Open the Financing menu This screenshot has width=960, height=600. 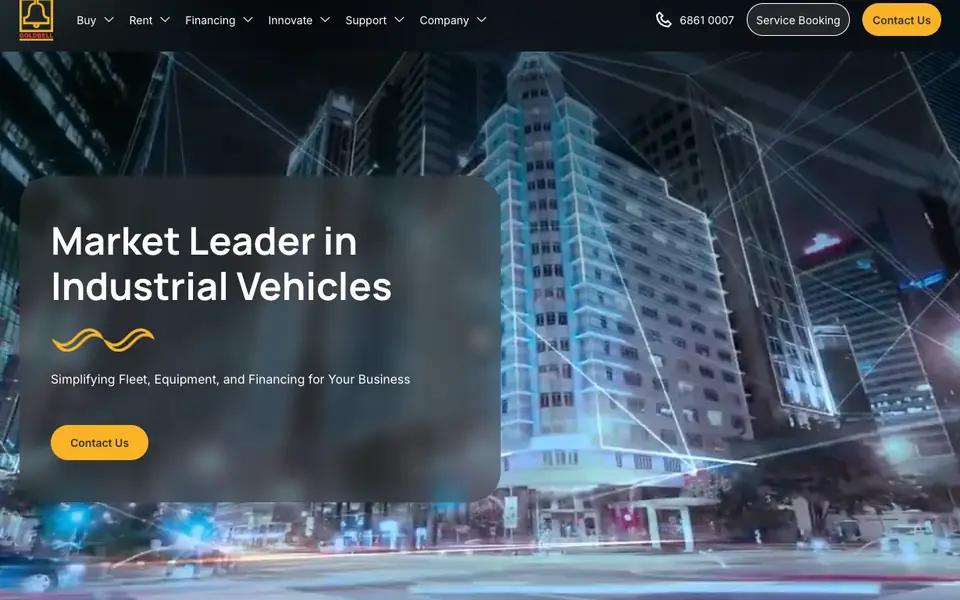[210, 20]
